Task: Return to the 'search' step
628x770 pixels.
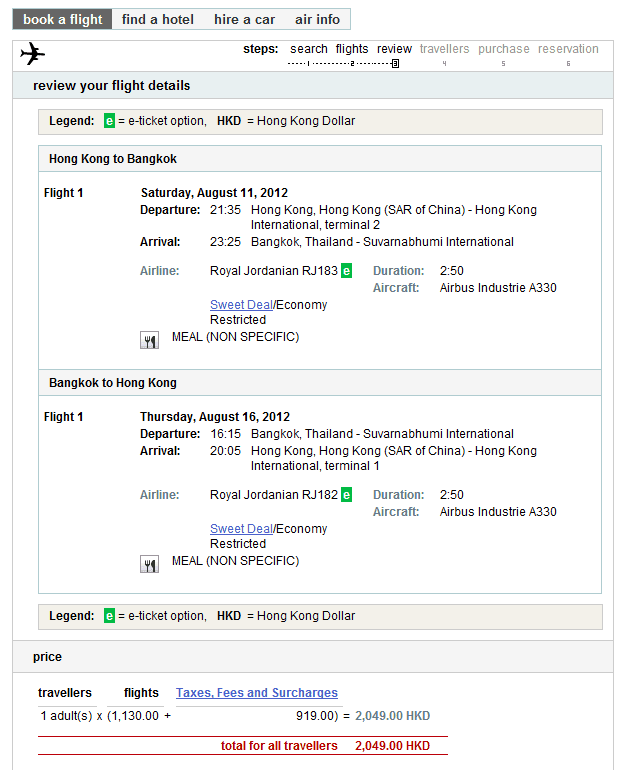Action: [x=309, y=49]
